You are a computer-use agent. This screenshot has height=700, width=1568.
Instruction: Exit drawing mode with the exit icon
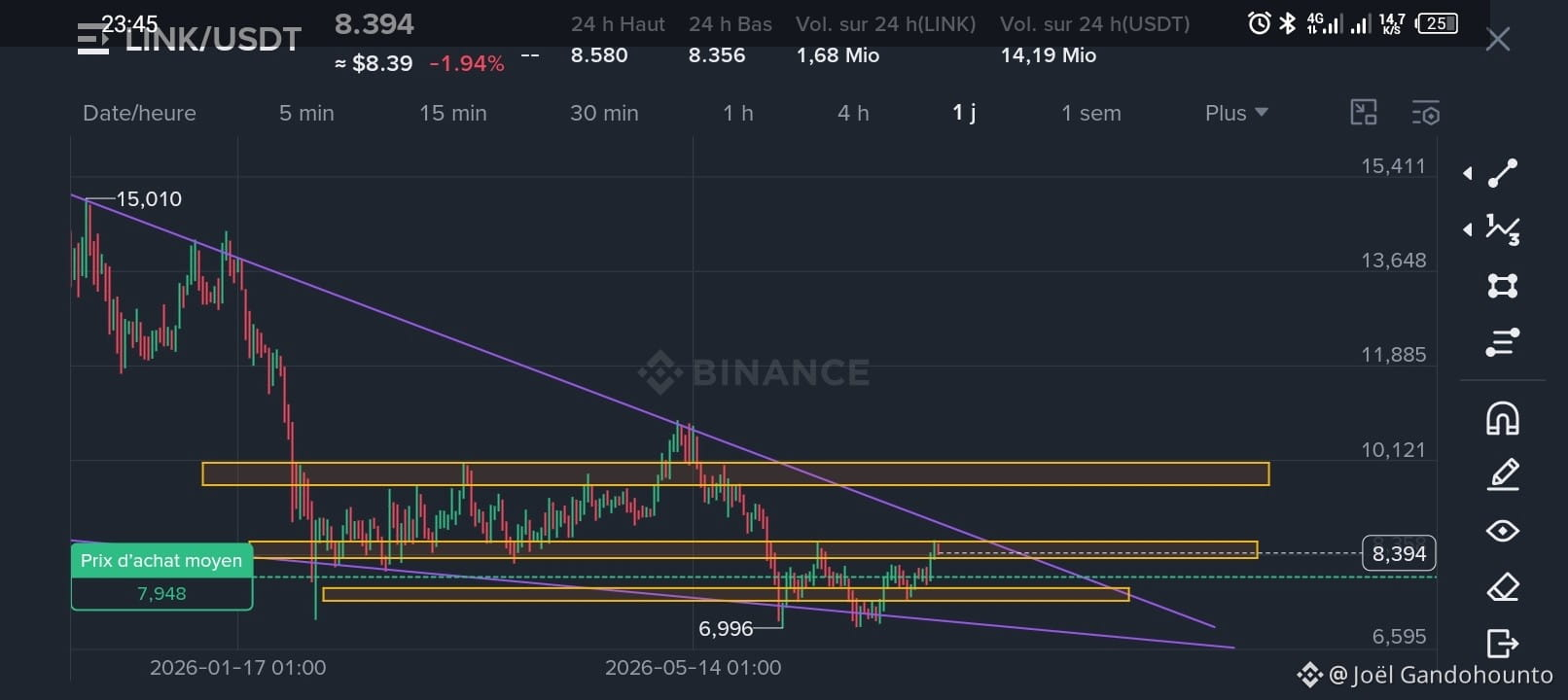pyautogui.click(x=1503, y=644)
